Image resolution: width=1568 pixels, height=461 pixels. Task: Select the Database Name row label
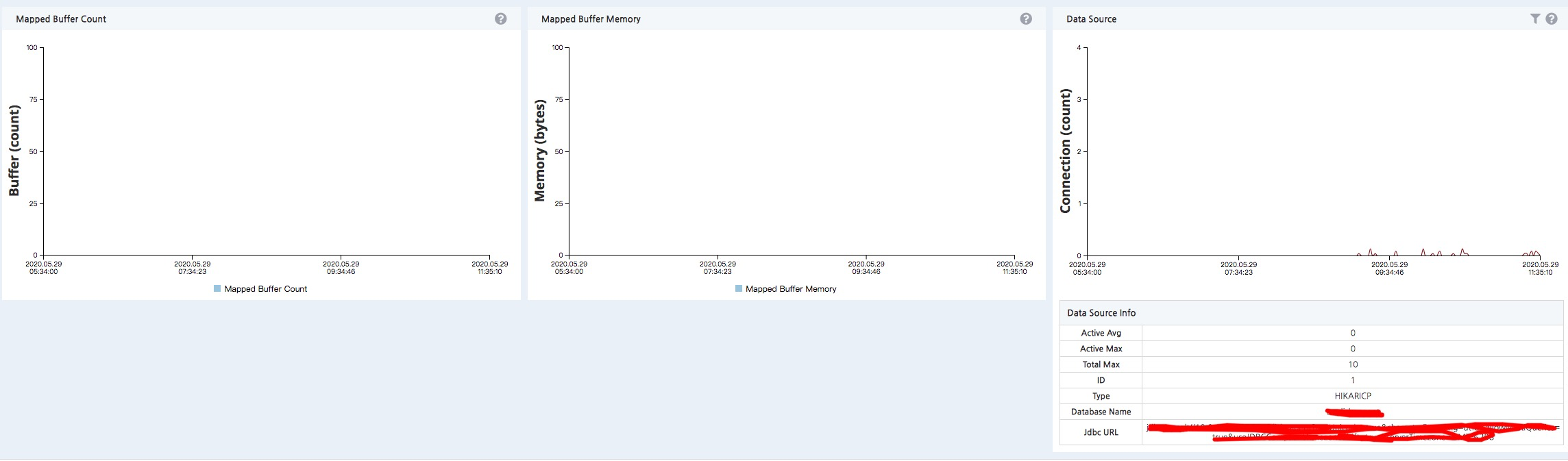[x=1101, y=412]
